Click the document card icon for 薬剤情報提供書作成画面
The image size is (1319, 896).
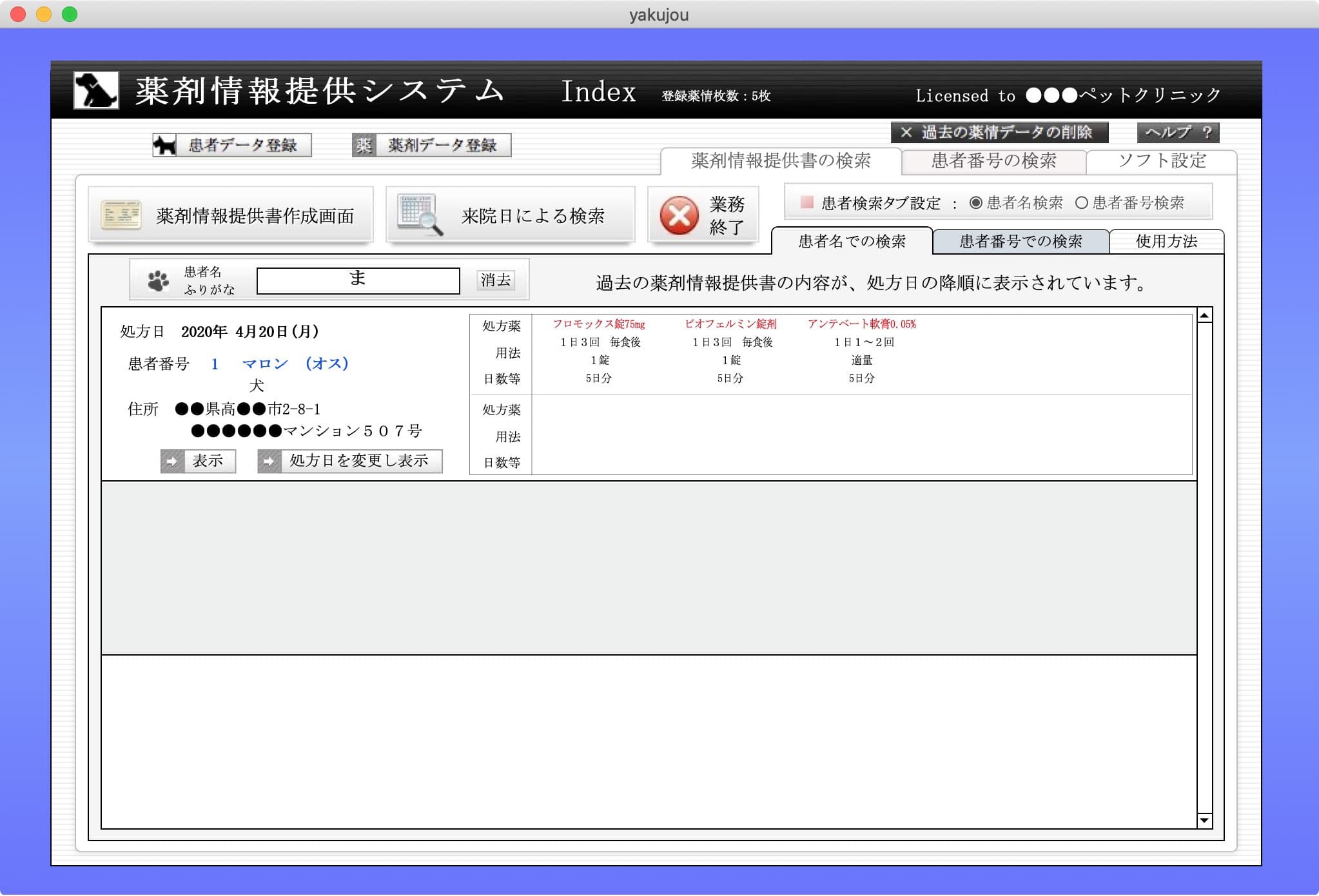pyautogui.click(x=121, y=215)
